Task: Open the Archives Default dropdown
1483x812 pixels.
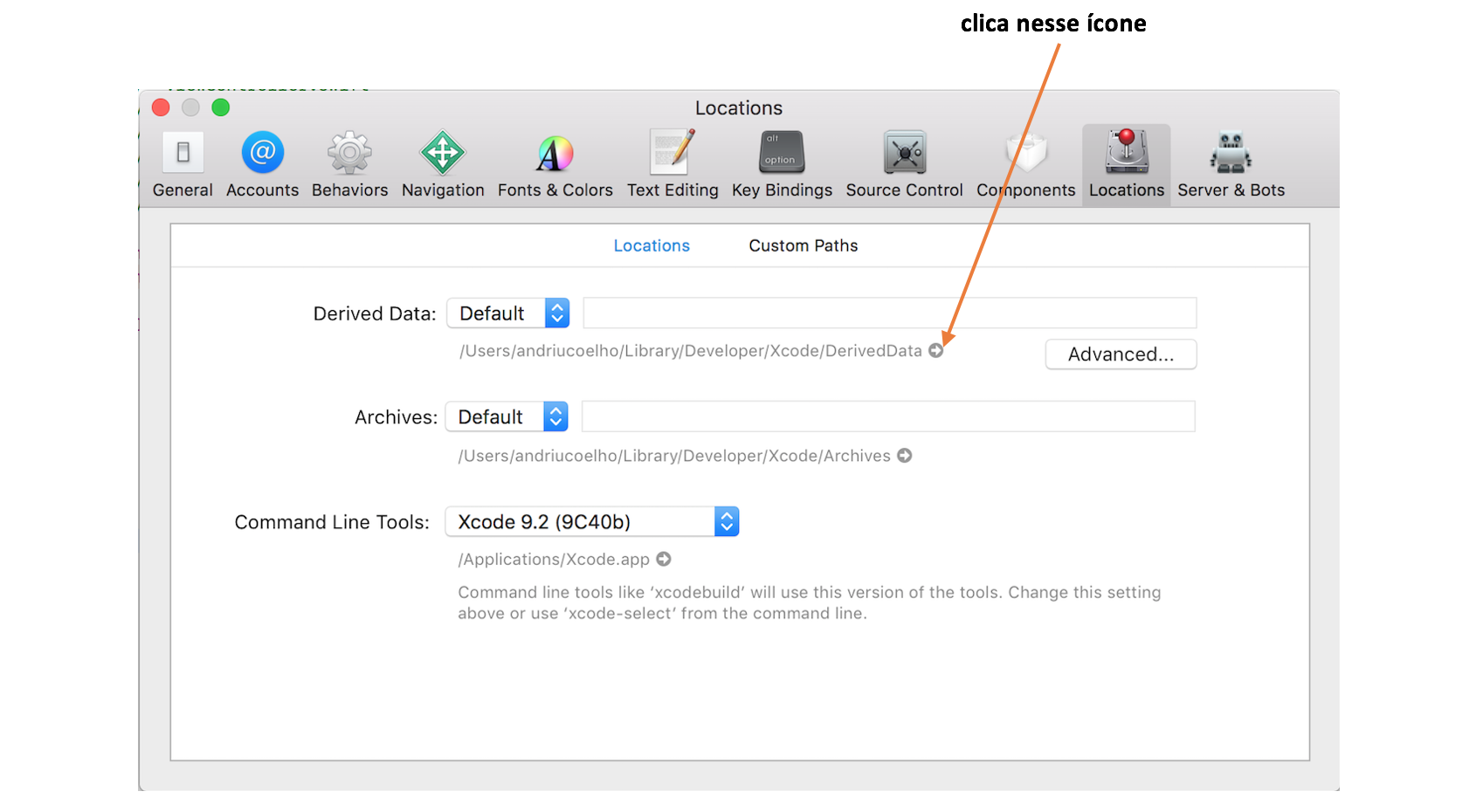Action: (507, 416)
